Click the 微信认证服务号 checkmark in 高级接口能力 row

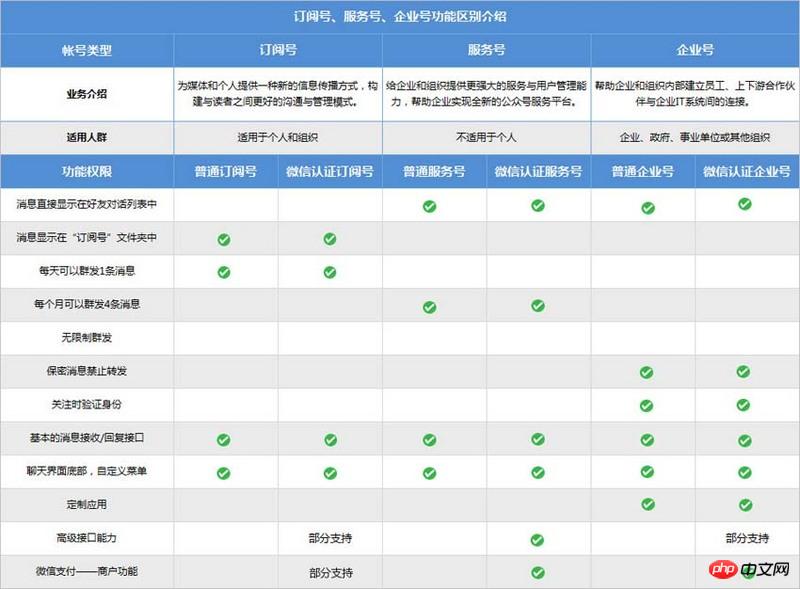click(537, 539)
